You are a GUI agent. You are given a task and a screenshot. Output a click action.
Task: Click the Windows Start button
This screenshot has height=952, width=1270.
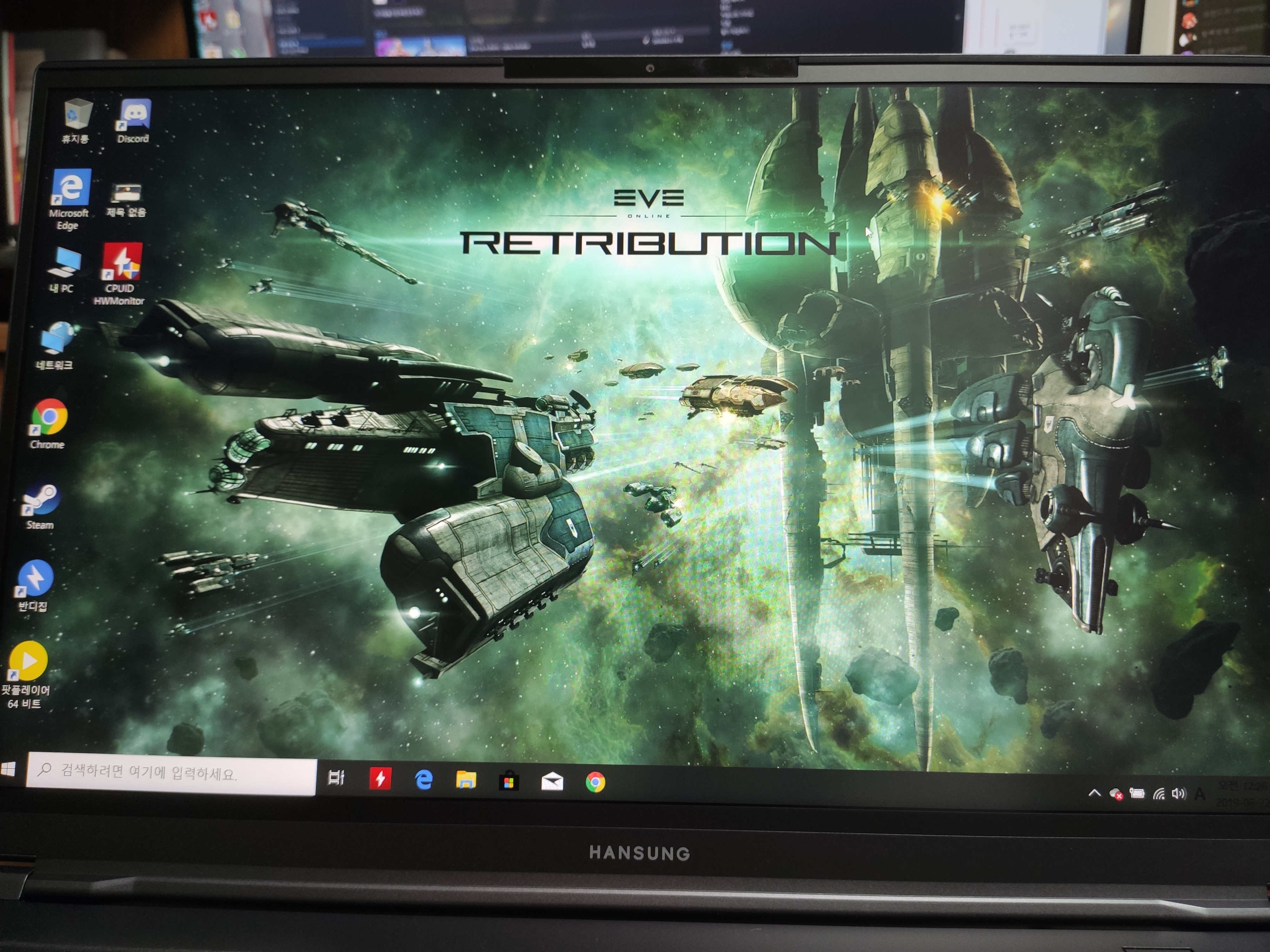click(8, 770)
